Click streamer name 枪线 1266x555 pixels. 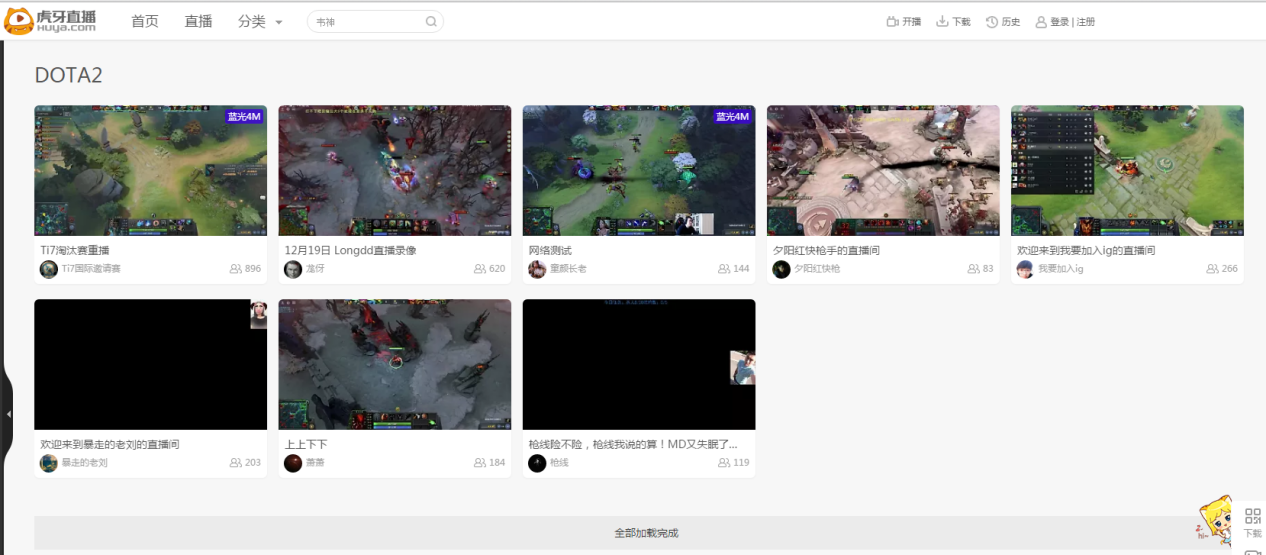[x=559, y=463]
